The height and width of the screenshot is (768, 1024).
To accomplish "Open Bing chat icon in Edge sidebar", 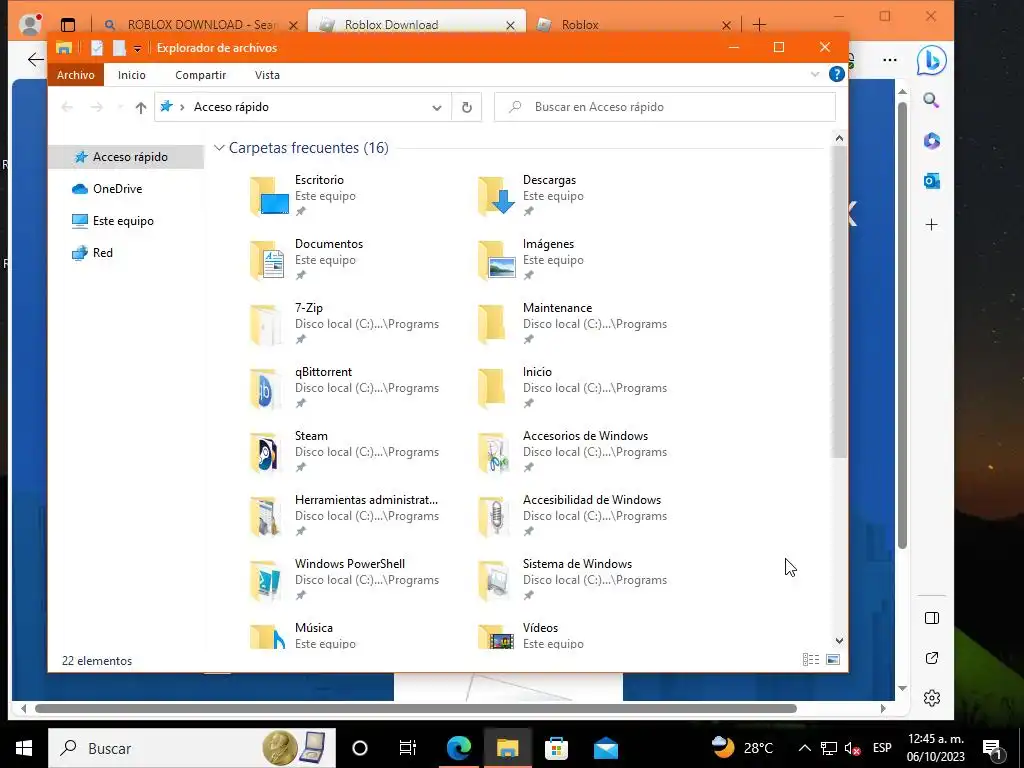I will click(931, 61).
